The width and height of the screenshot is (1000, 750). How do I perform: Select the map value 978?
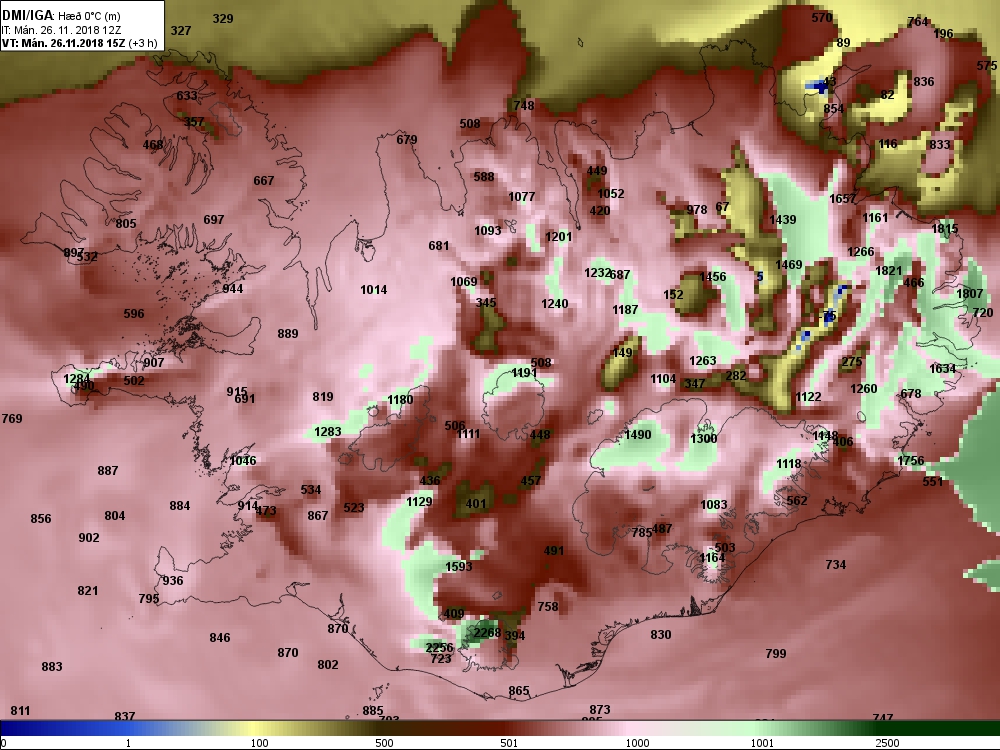pyautogui.click(x=696, y=209)
